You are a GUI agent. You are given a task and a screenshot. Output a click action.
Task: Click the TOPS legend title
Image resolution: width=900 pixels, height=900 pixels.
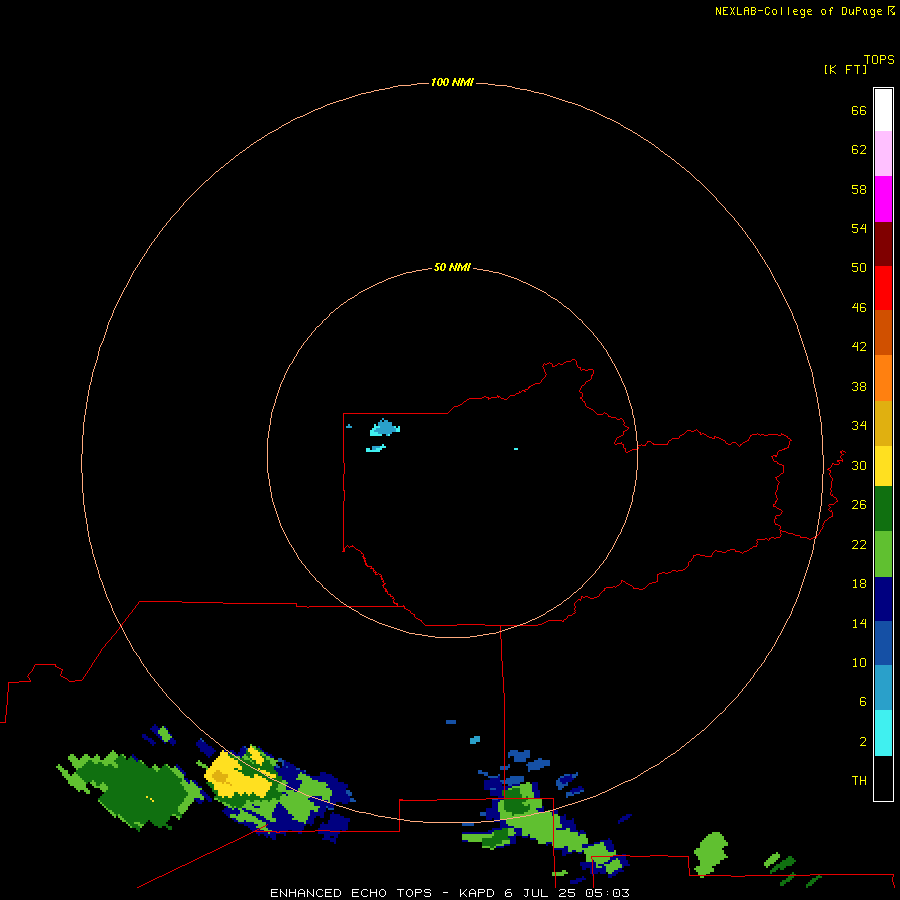tap(879, 59)
